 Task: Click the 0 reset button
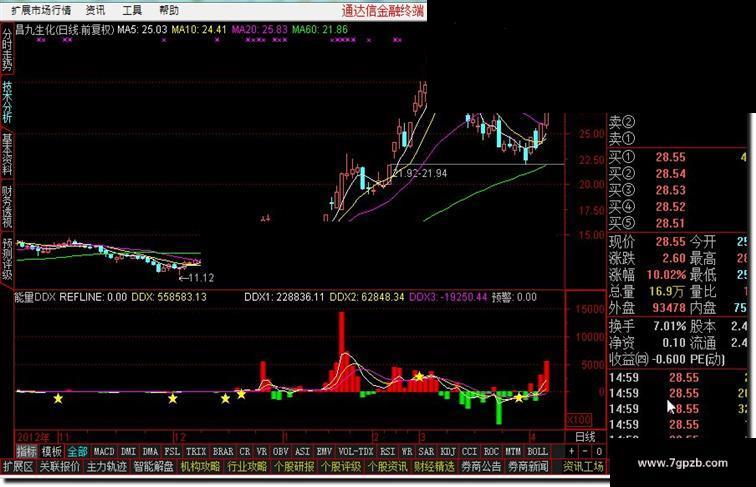(x=598, y=452)
